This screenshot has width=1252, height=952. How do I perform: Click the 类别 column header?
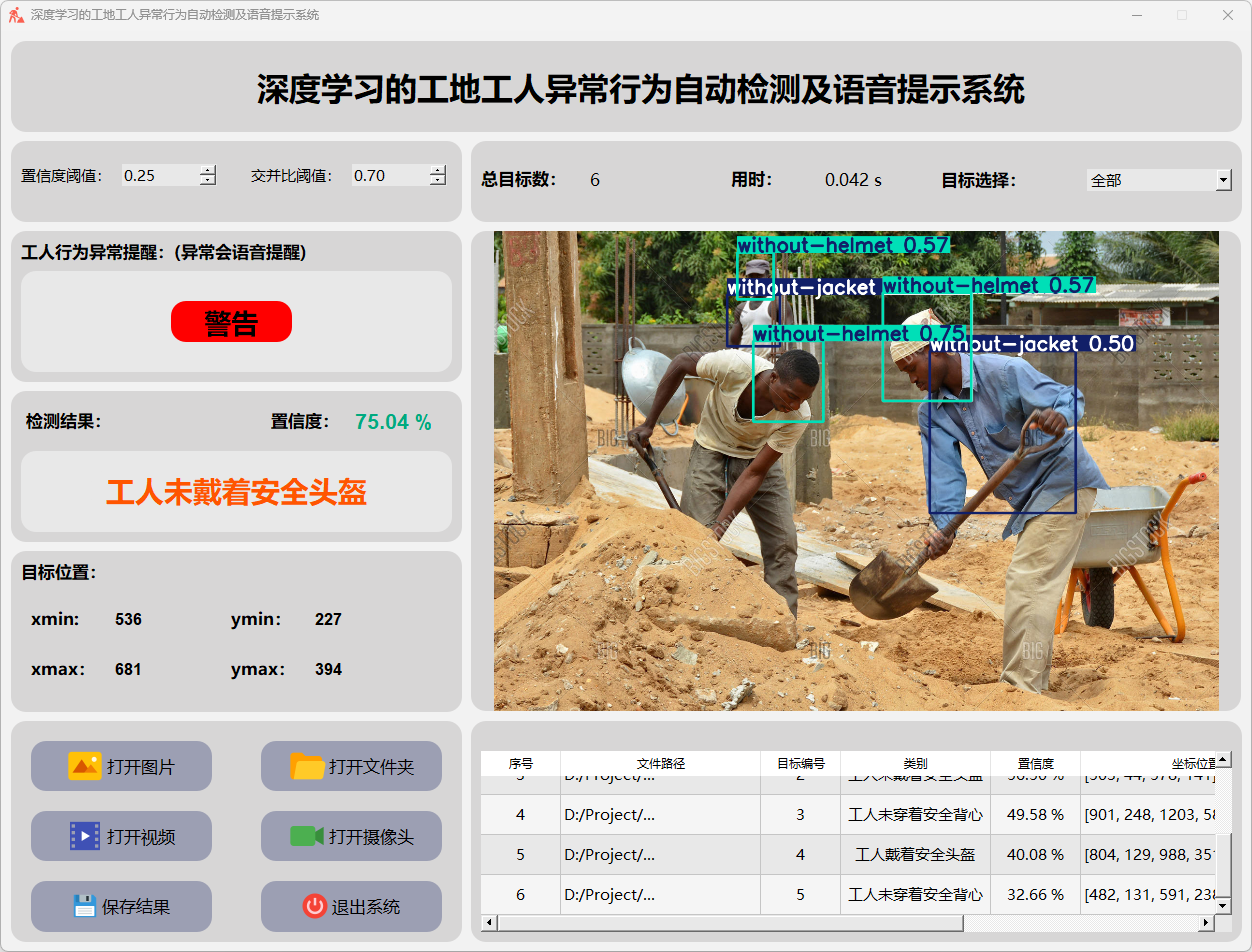[915, 763]
